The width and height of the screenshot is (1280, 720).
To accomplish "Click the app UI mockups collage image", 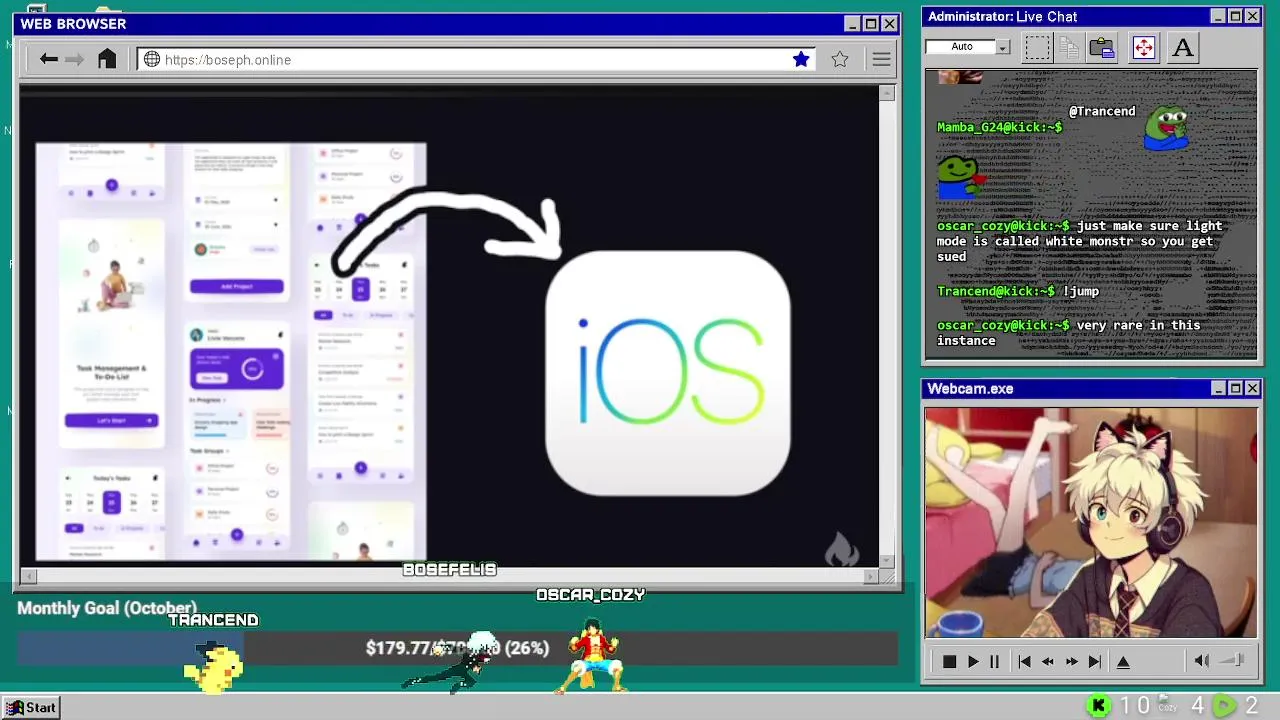I will 231,351.
